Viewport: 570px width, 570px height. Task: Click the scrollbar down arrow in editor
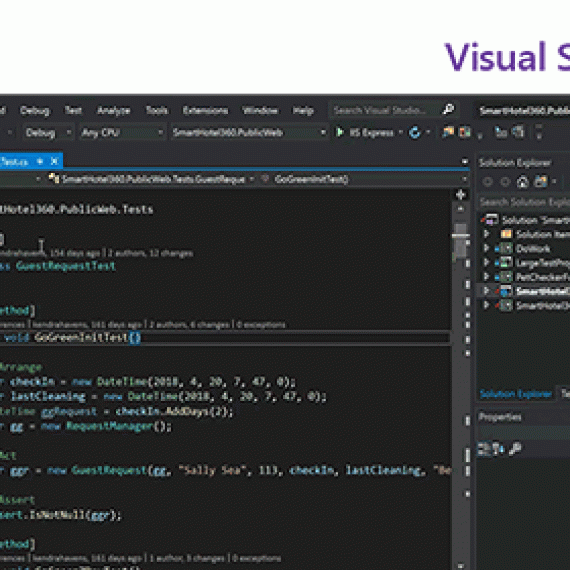(461, 566)
